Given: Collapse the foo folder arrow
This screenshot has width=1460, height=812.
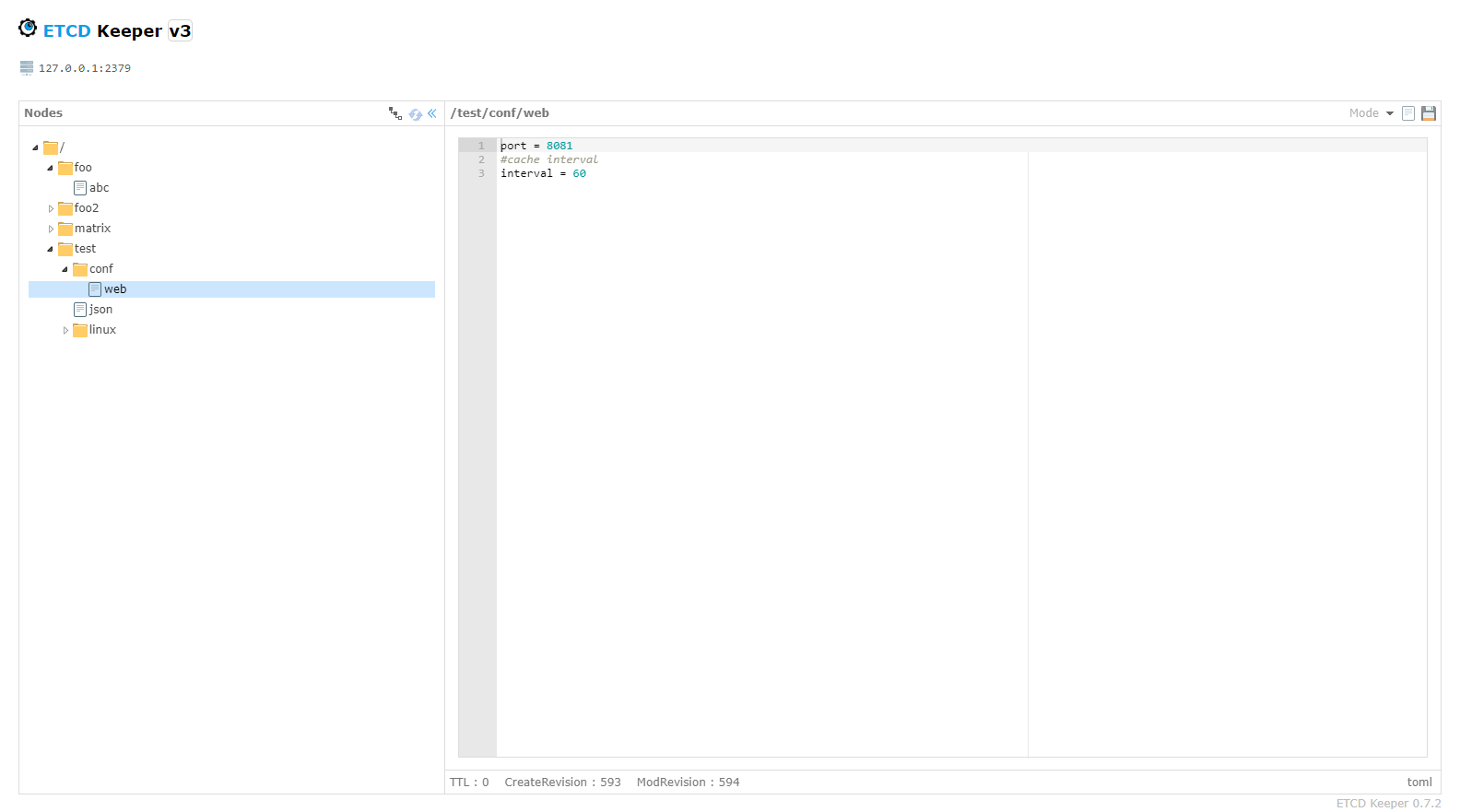Looking at the screenshot, I should point(51,169).
